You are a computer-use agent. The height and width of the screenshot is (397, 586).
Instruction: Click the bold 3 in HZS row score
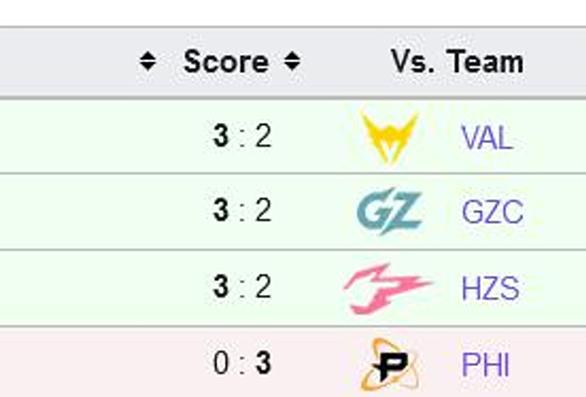click(221, 287)
